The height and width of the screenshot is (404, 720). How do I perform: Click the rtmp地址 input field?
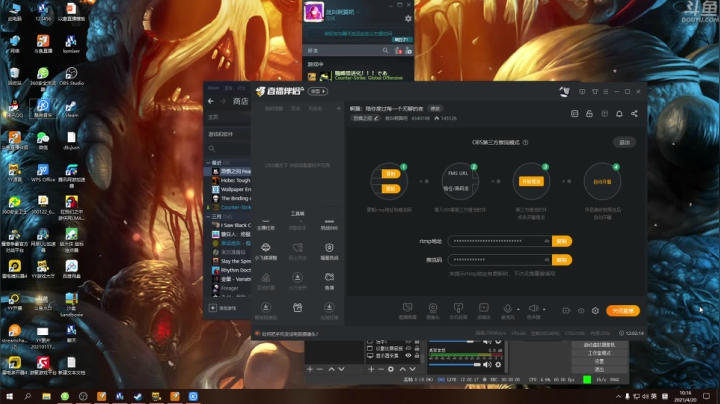[x=500, y=241]
